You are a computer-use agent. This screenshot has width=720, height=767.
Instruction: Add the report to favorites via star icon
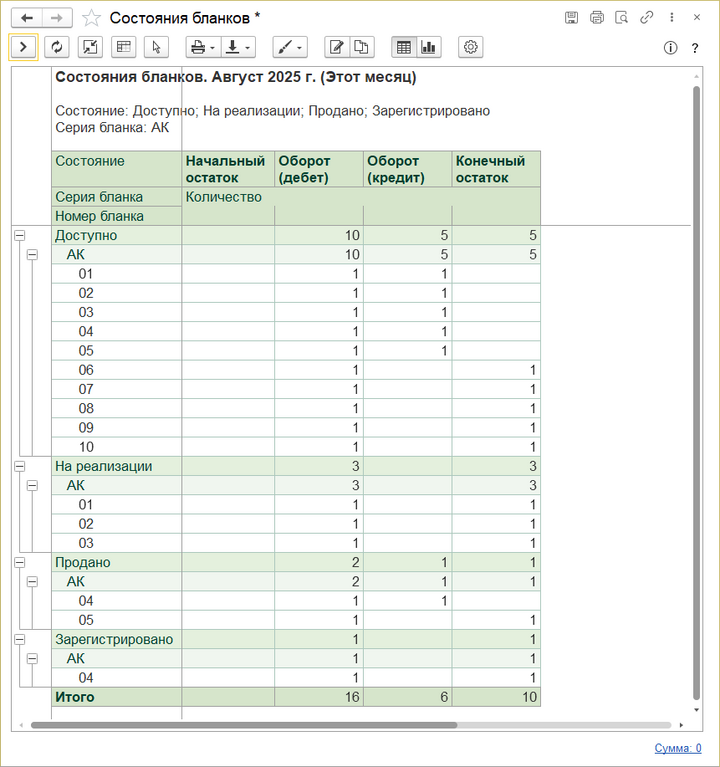[x=91, y=18]
